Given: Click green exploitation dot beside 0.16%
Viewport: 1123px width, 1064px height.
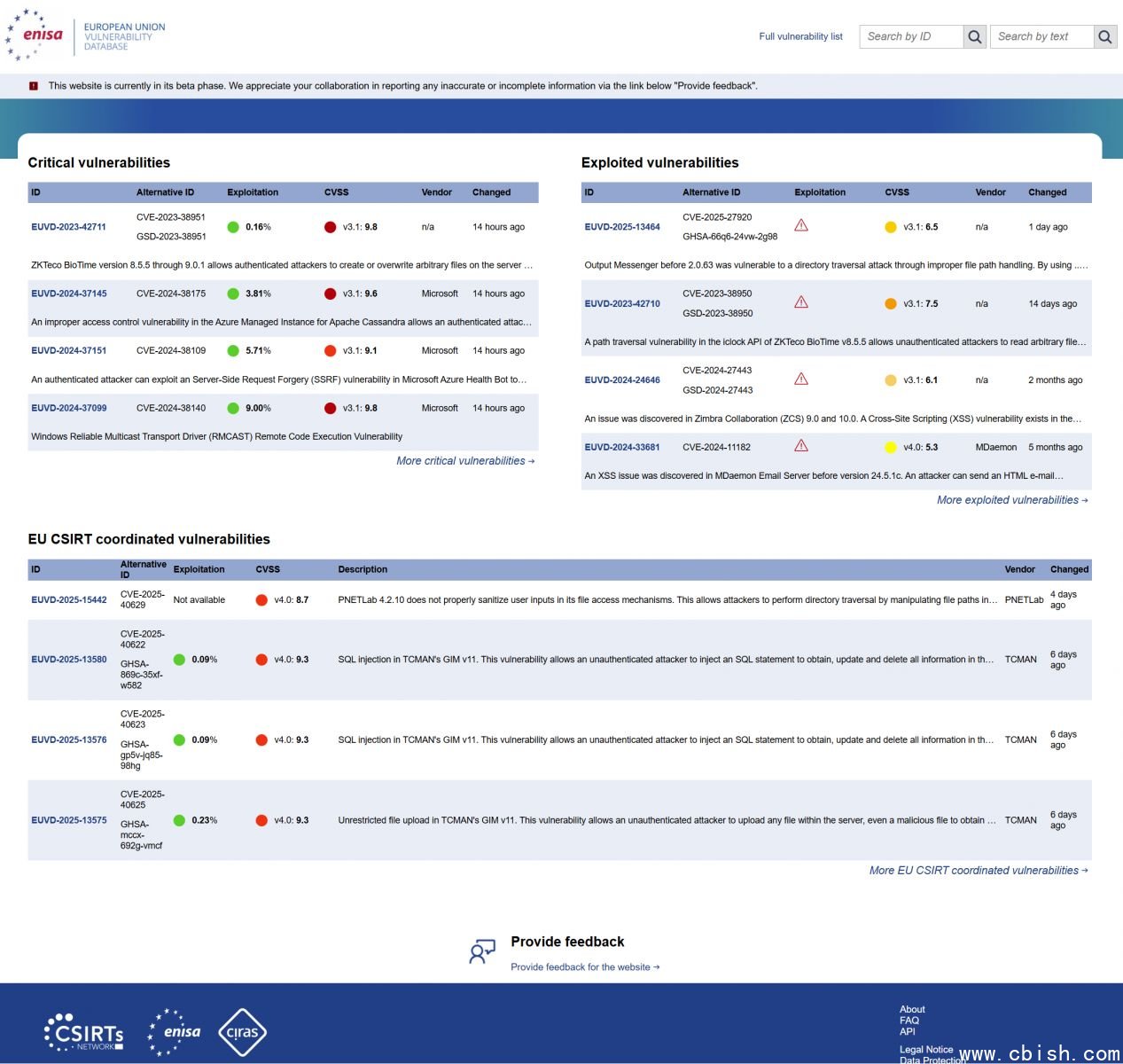Looking at the screenshot, I should coord(233,227).
